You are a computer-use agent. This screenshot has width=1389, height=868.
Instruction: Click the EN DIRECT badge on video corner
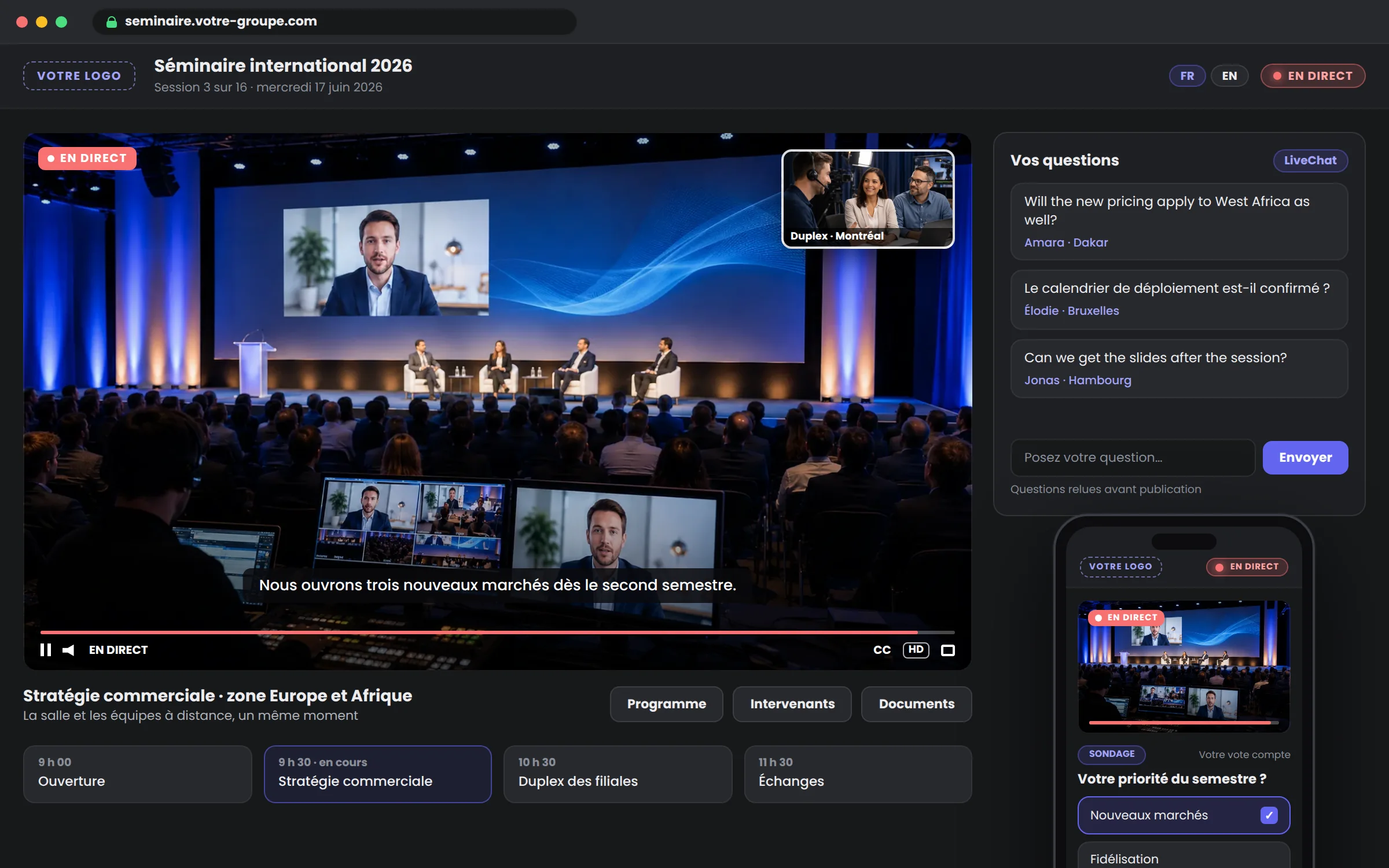click(x=87, y=158)
